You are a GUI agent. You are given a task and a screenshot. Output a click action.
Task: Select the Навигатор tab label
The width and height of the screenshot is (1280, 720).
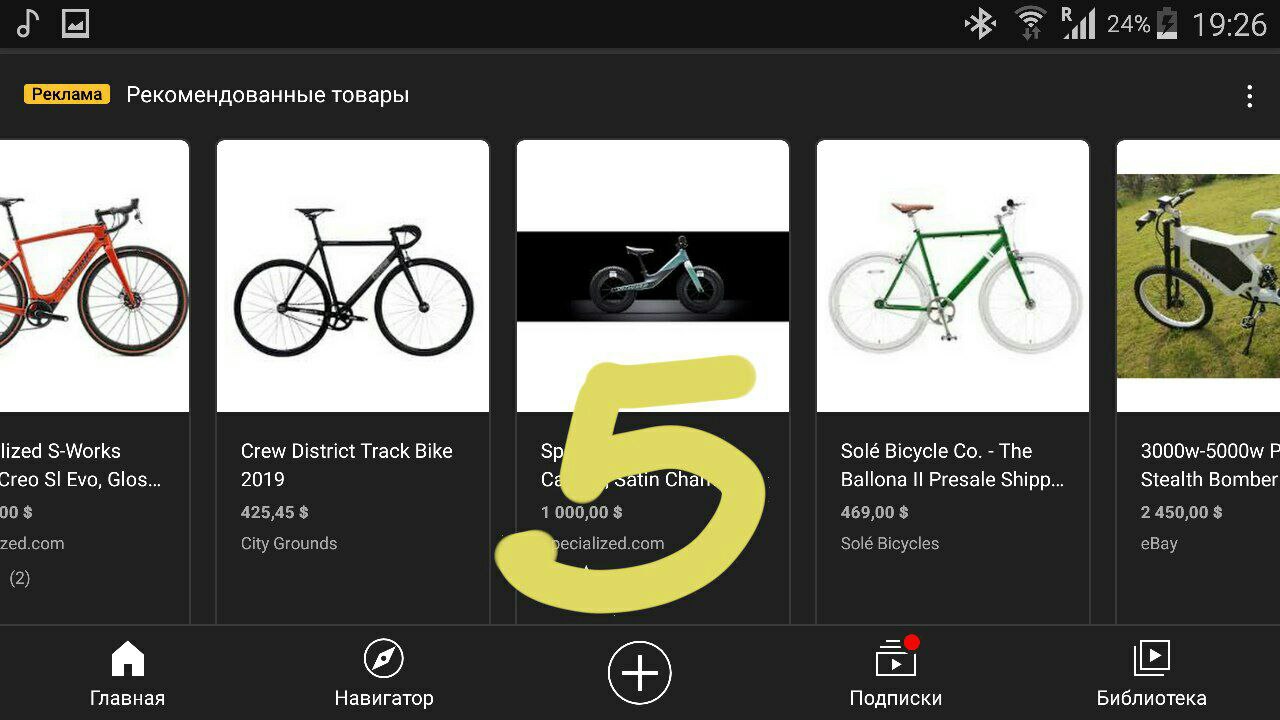[384, 698]
